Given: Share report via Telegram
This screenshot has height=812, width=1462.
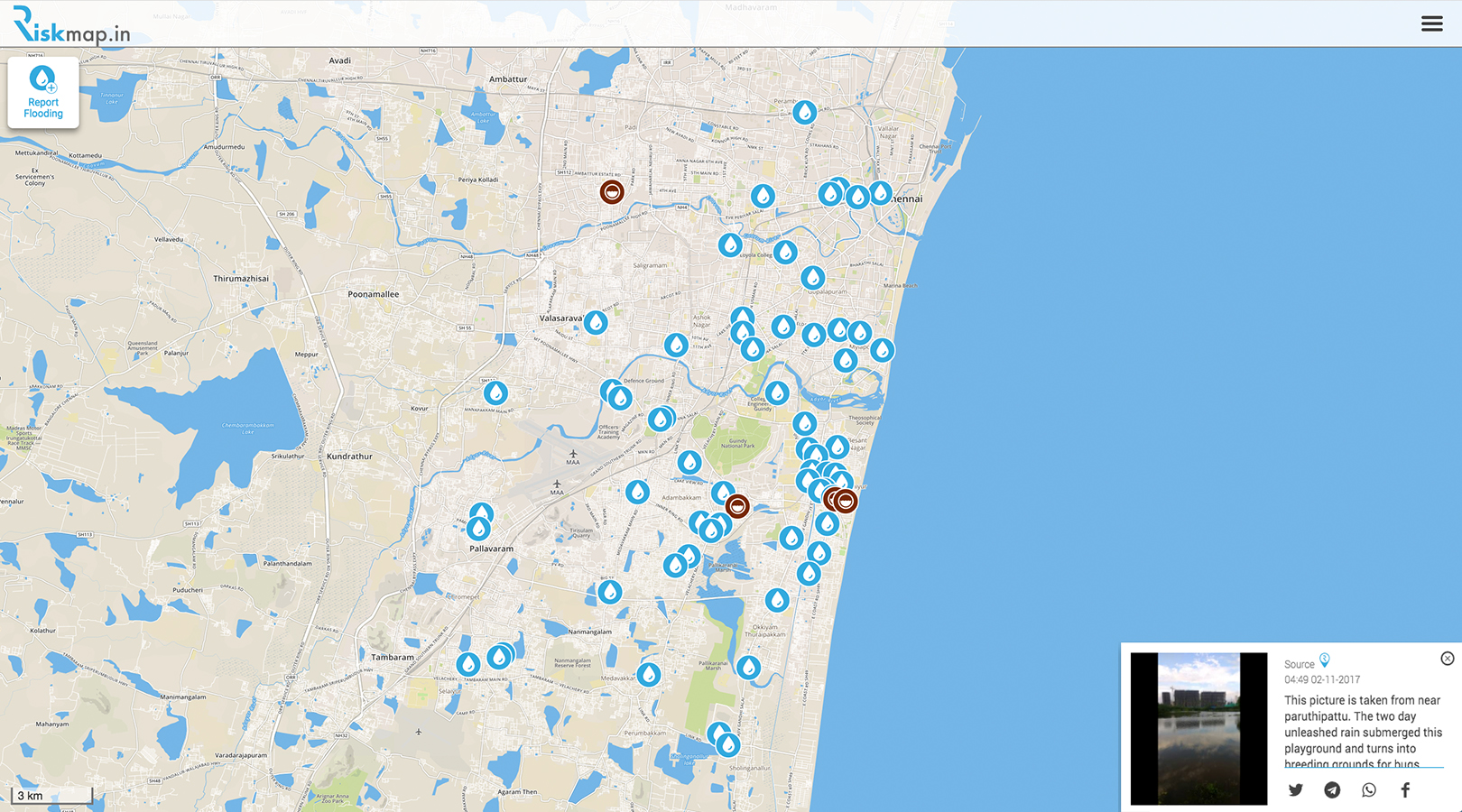Looking at the screenshot, I should (x=1332, y=789).
